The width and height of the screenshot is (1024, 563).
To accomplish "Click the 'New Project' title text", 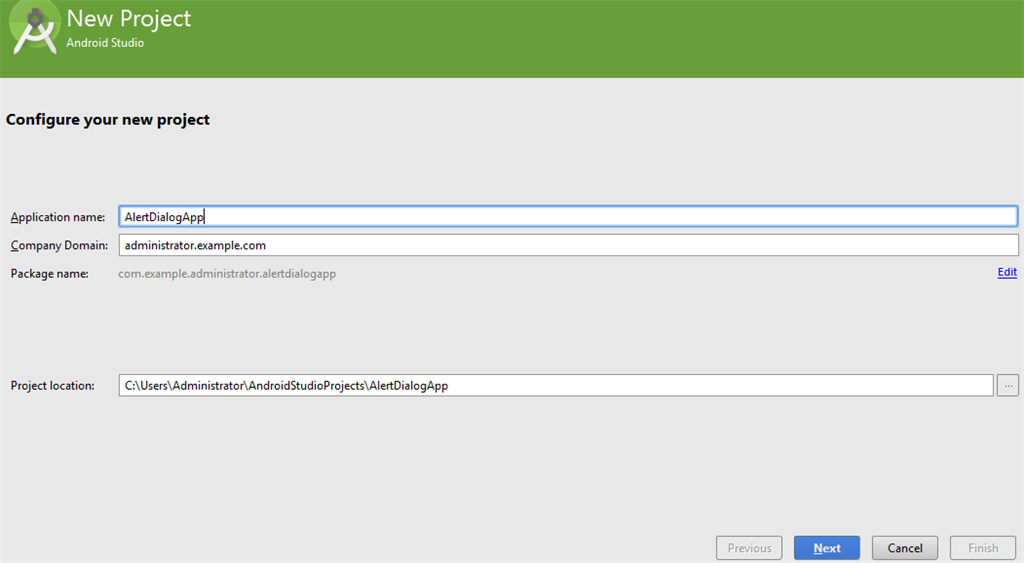I will (x=129, y=18).
